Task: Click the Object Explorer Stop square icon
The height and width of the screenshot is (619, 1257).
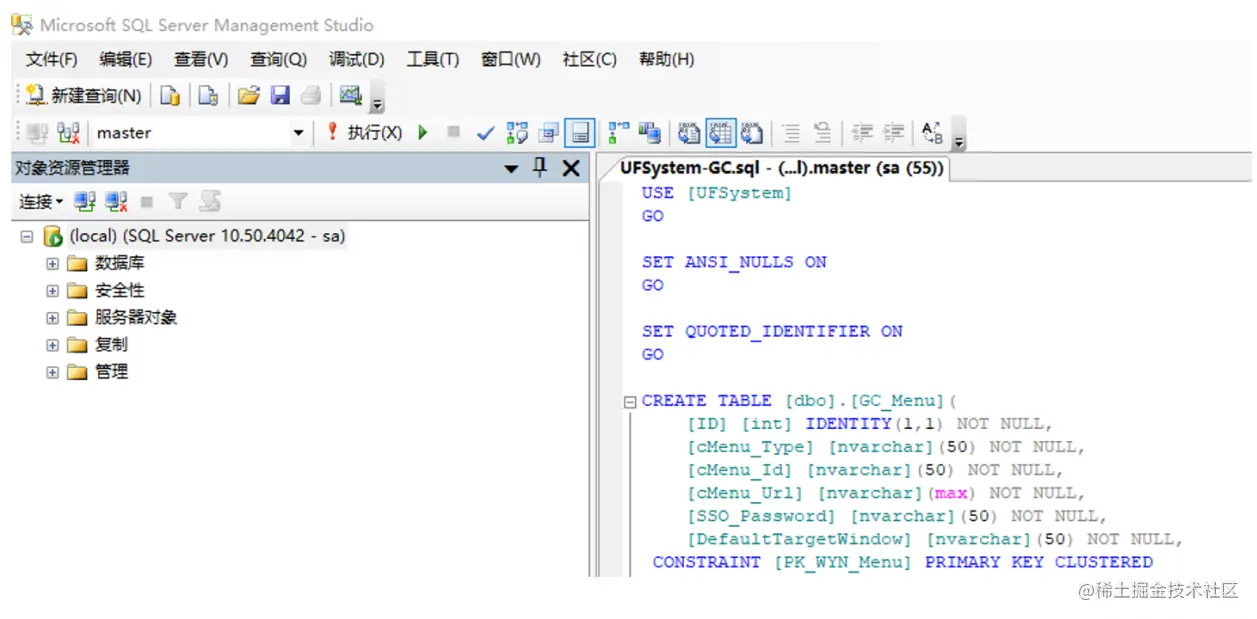Action: pyautogui.click(x=147, y=202)
